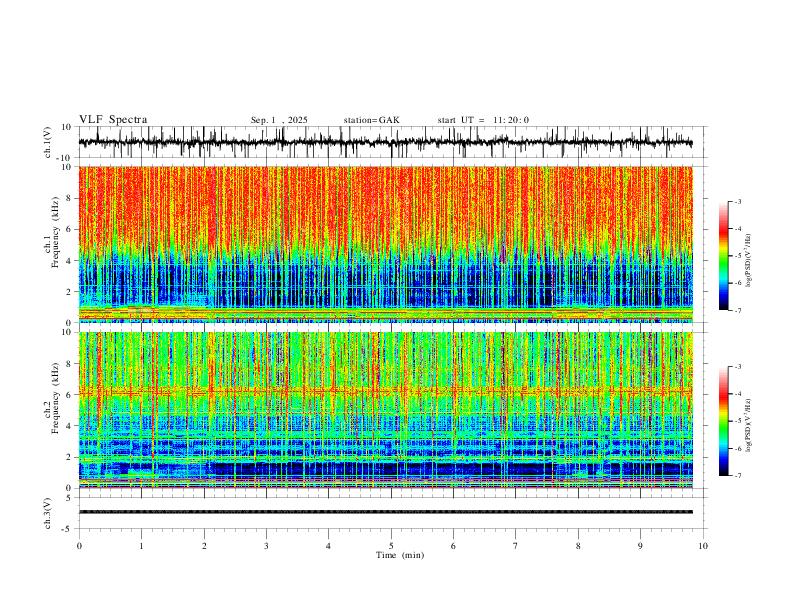Click the ch.2 'Frequency (kHz)' axis label
Viewport: 792px width, 612px height.
pos(56,398)
